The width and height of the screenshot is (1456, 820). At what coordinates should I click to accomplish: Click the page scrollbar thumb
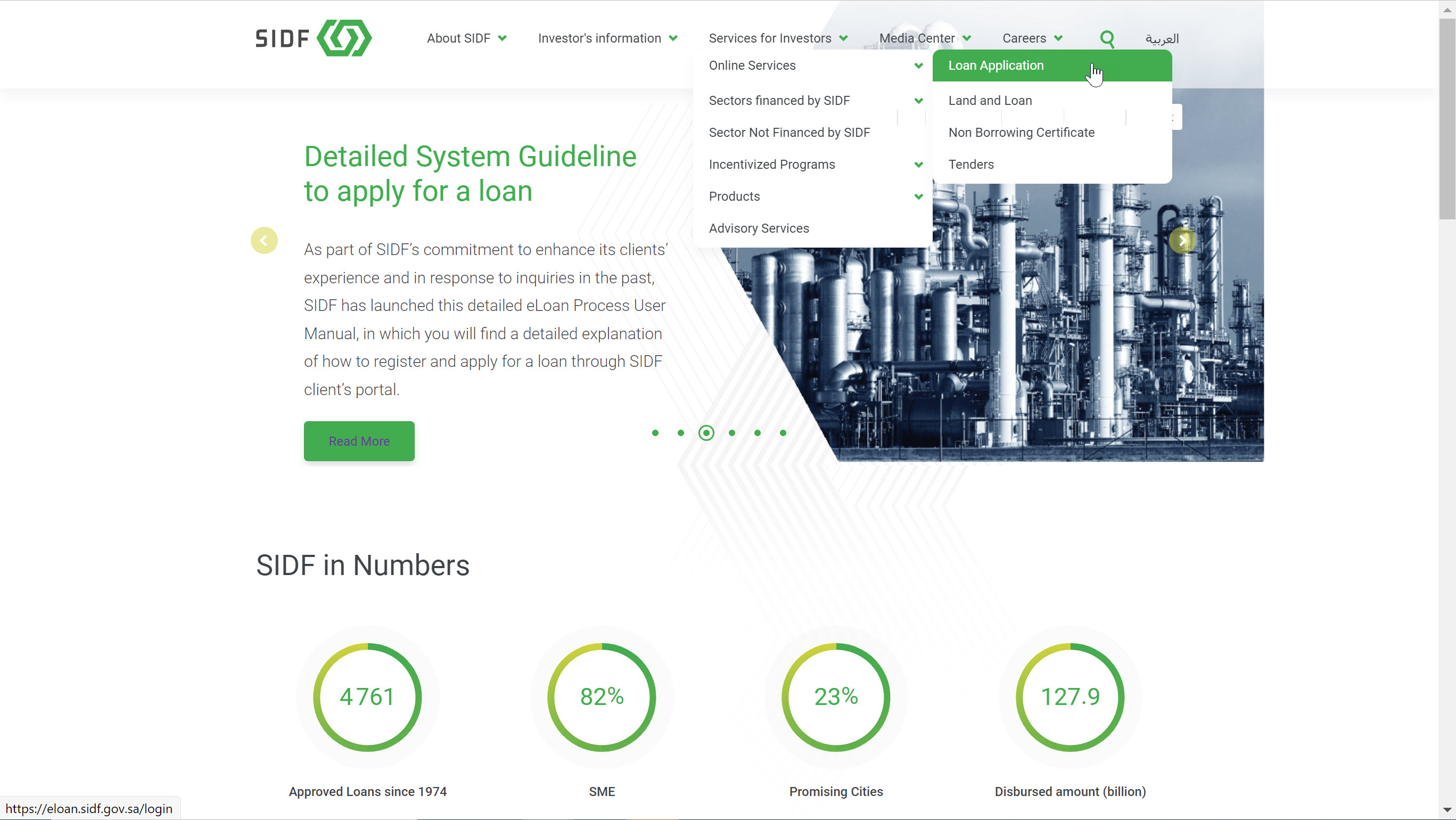point(1447,119)
